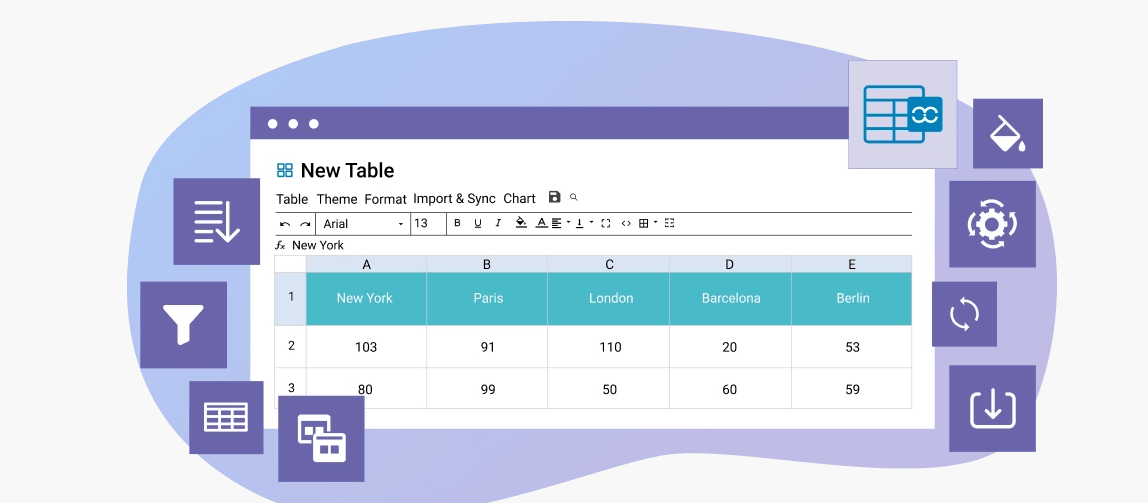Image resolution: width=1148 pixels, height=503 pixels.
Task: Click the paint bucket tile
Action: pyautogui.click(x=1007, y=133)
